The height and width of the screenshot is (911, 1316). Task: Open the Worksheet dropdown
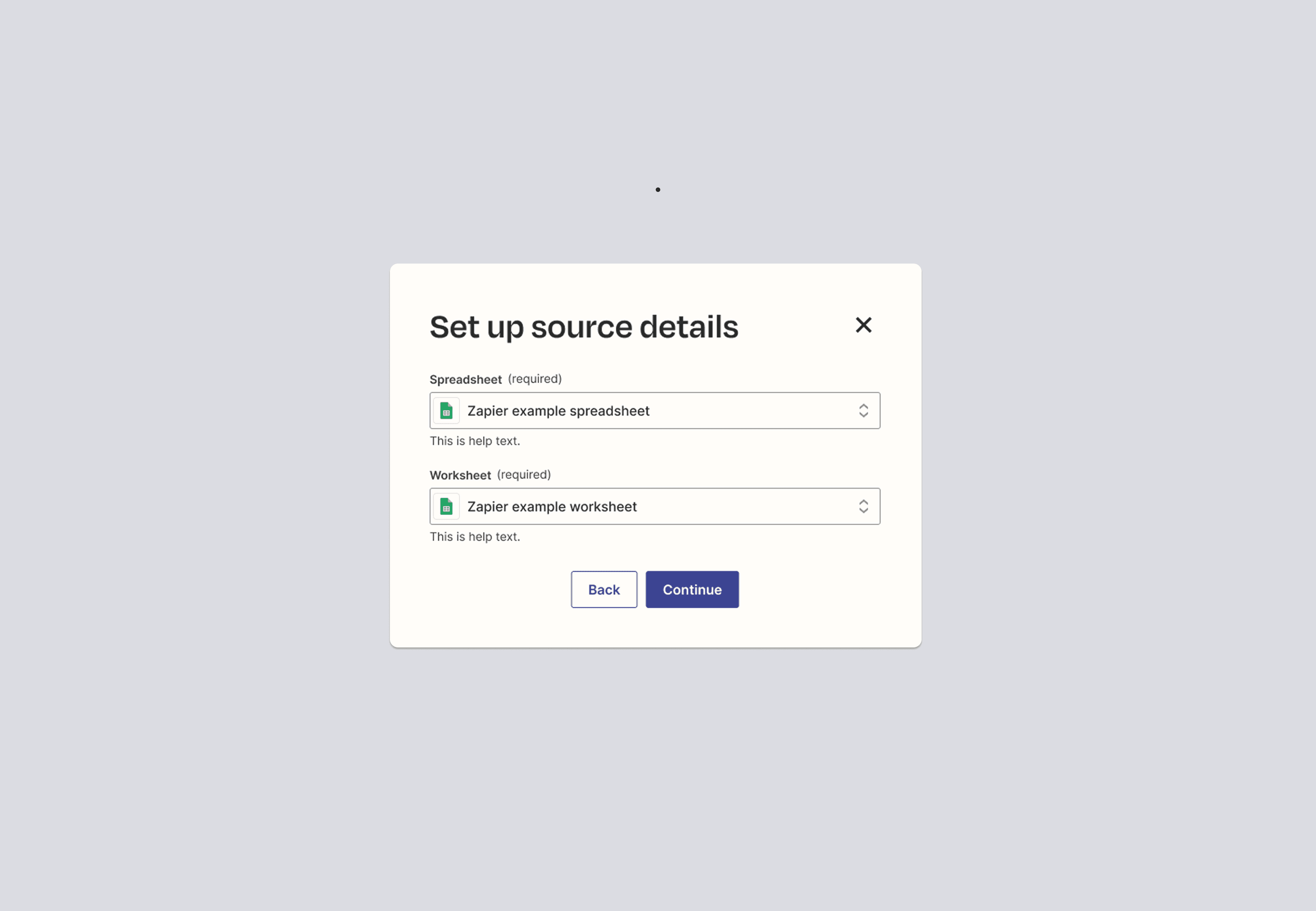pos(654,506)
